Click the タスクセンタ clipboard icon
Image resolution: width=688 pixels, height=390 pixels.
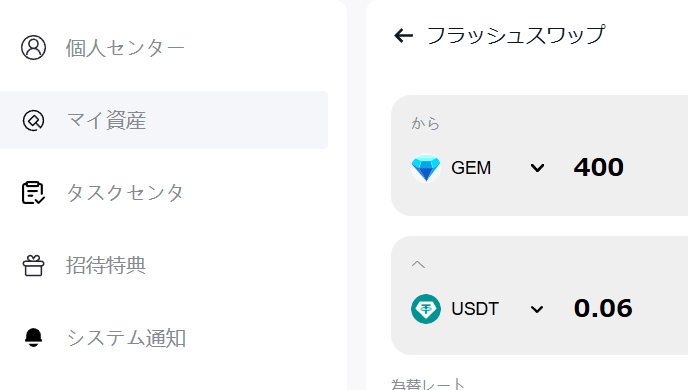coord(33,193)
